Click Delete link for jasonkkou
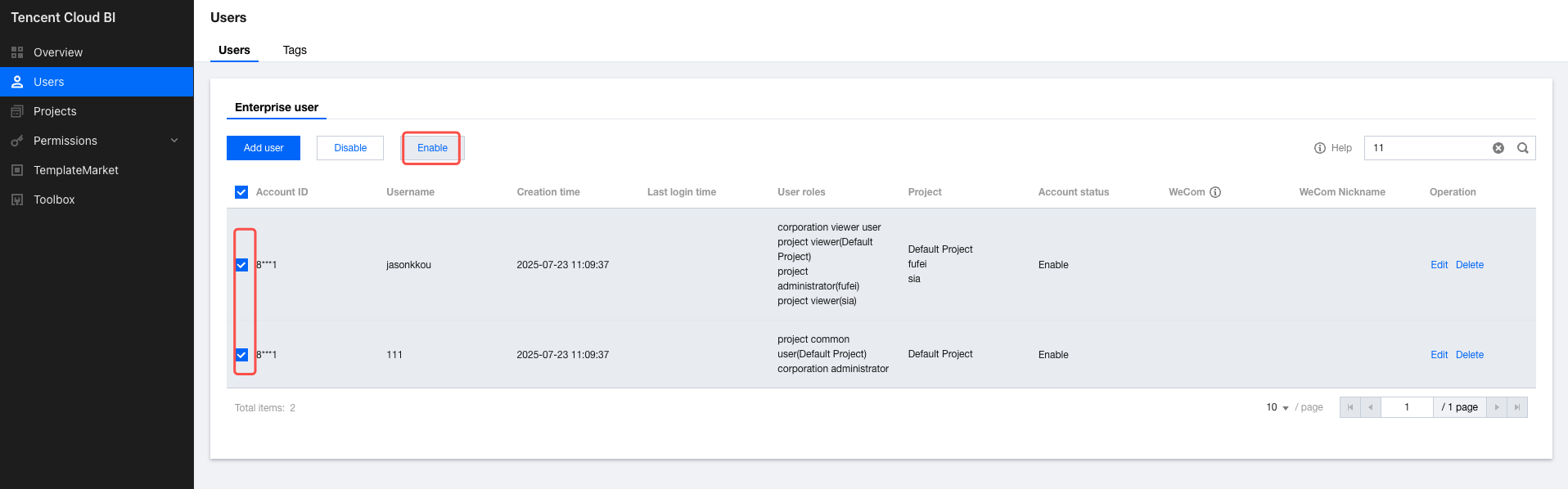The width and height of the screenshot is (1568, 489). pos(1470,265)
